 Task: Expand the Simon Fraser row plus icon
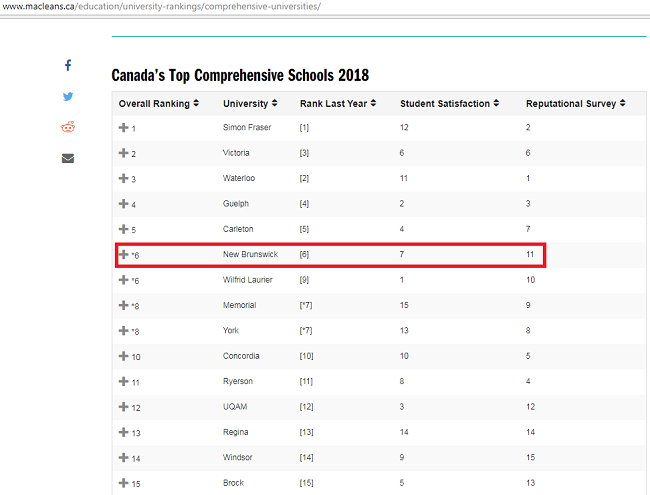pyautogui.click(x=123, y=128)
